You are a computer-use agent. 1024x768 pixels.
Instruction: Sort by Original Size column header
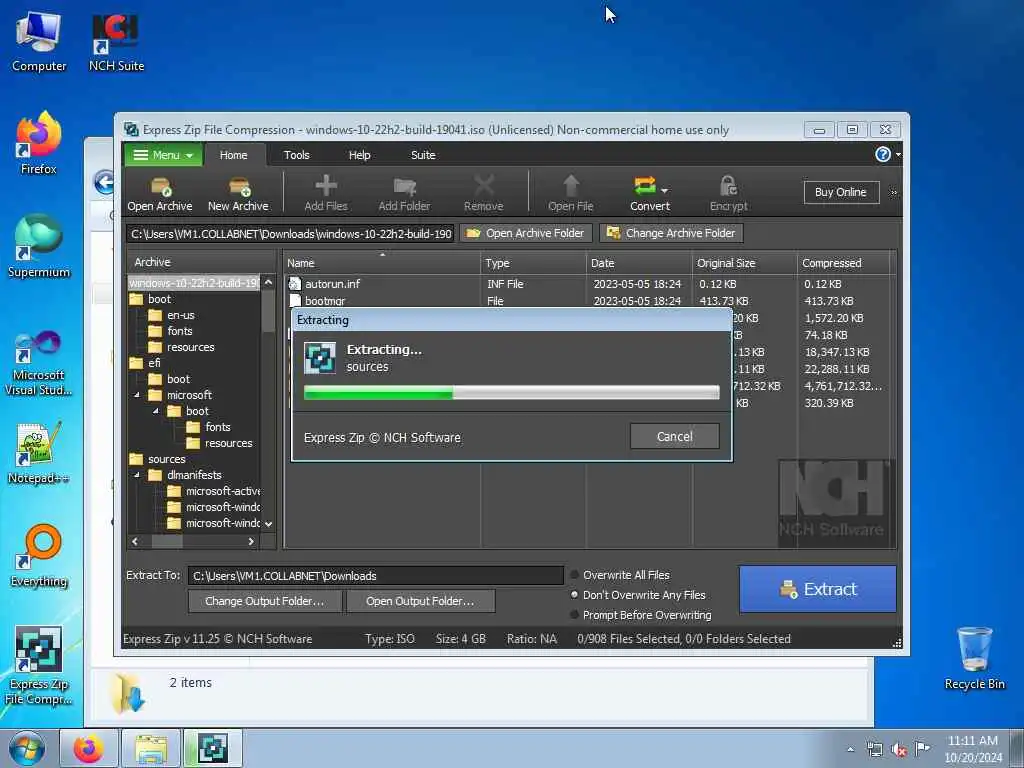[x=744, y=263]
